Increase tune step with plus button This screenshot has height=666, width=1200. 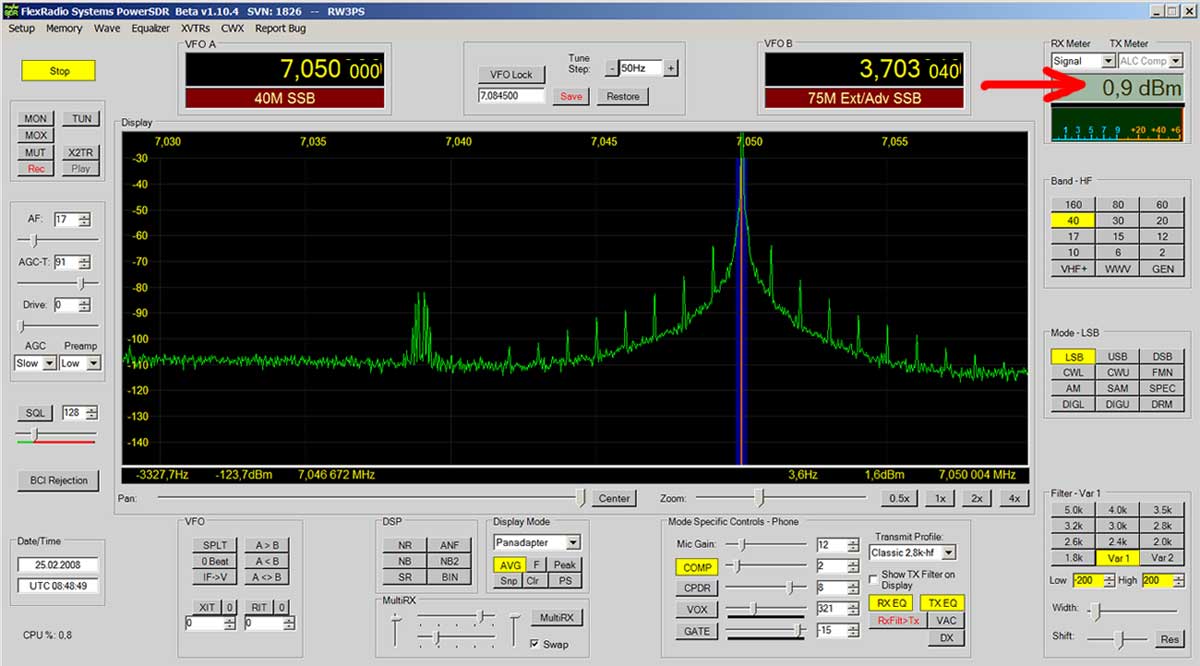point(671,68)
